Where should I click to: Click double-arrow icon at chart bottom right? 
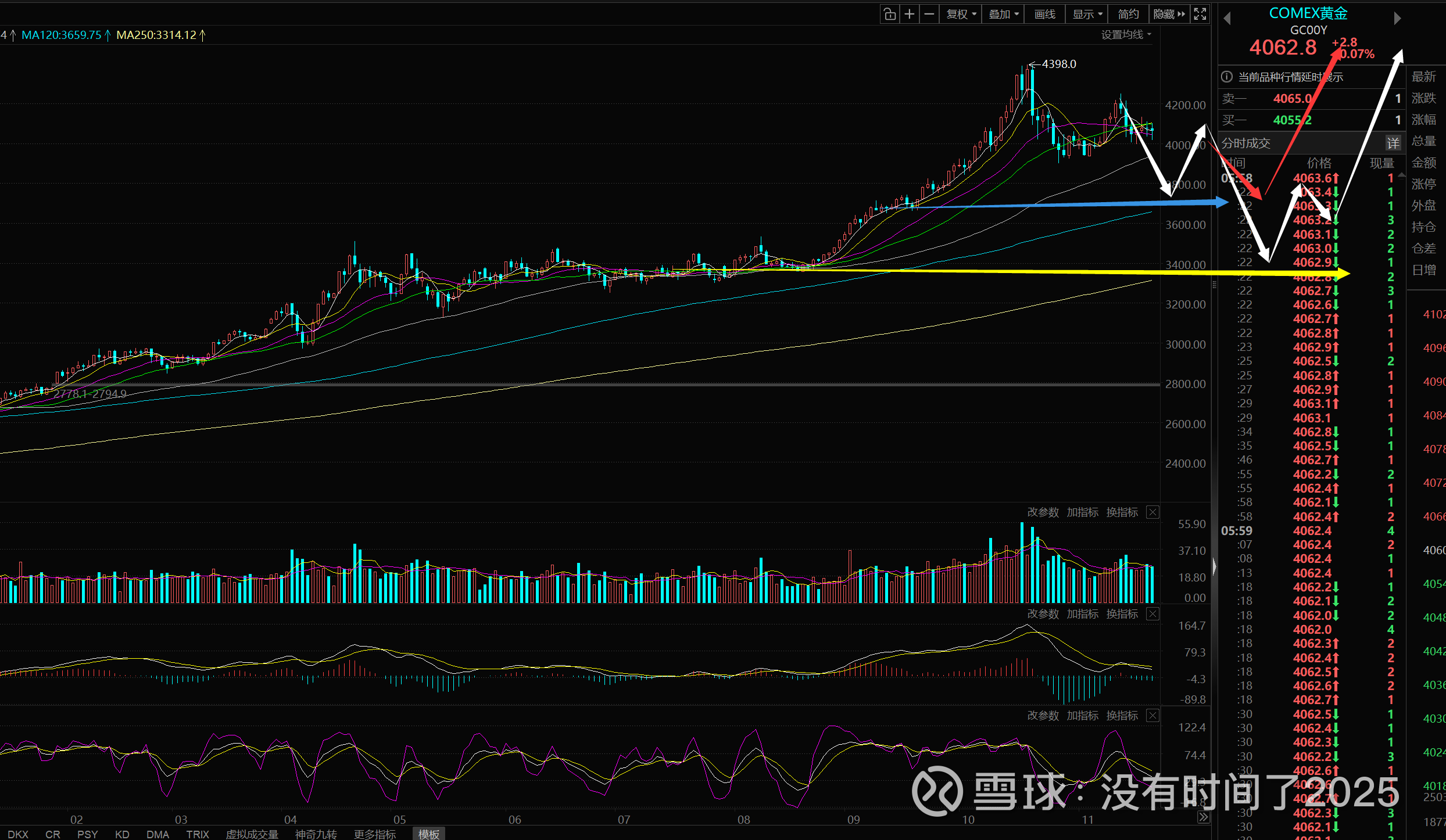[1203, 817]
